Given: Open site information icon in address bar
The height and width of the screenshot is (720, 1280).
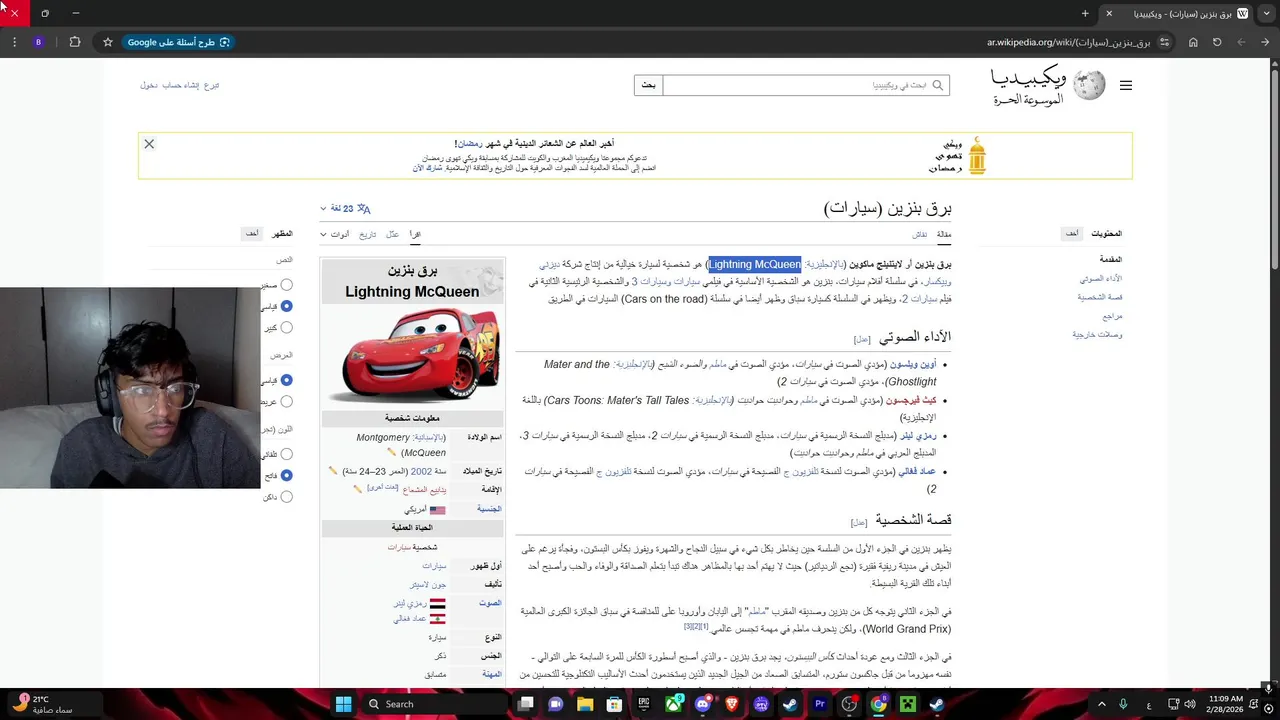Looking at the screenshot, I should [x=1163, y=42].
